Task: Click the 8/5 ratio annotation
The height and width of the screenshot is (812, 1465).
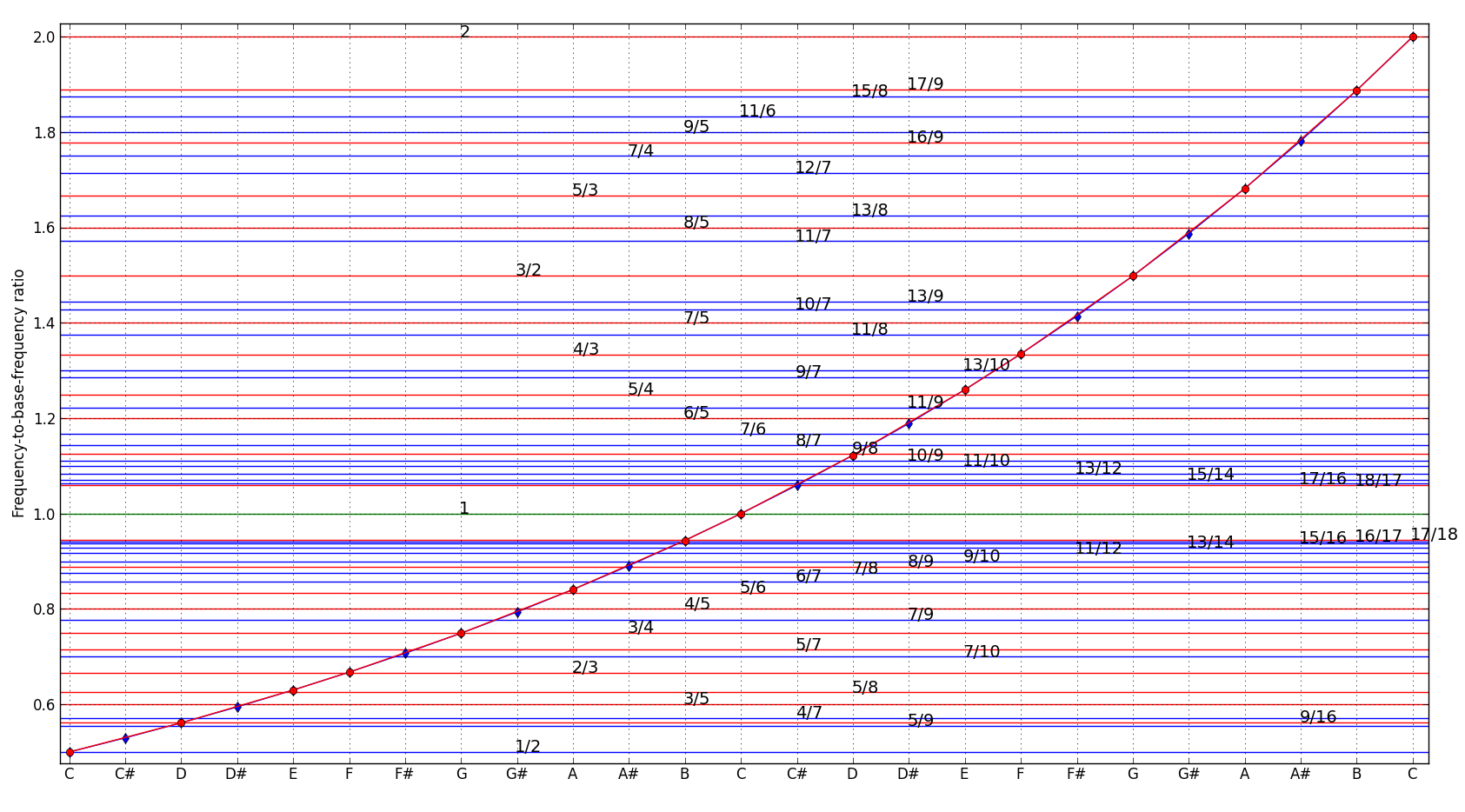Action: coord(696,223)
